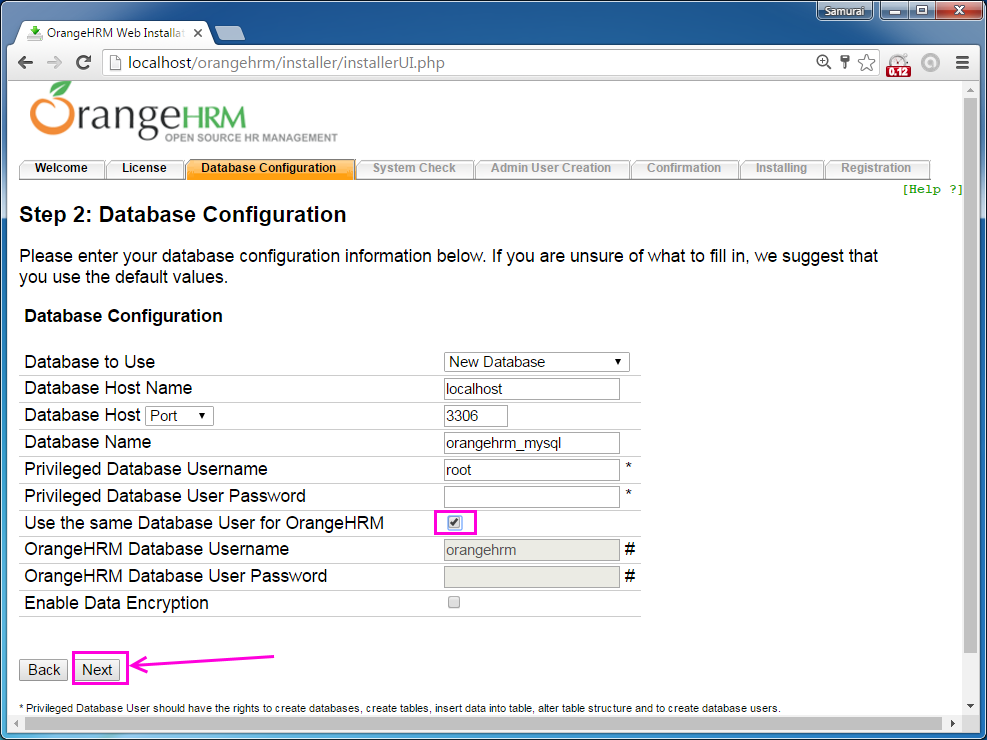Select Installing tab
Screen dimensions: 987x740
781,168
